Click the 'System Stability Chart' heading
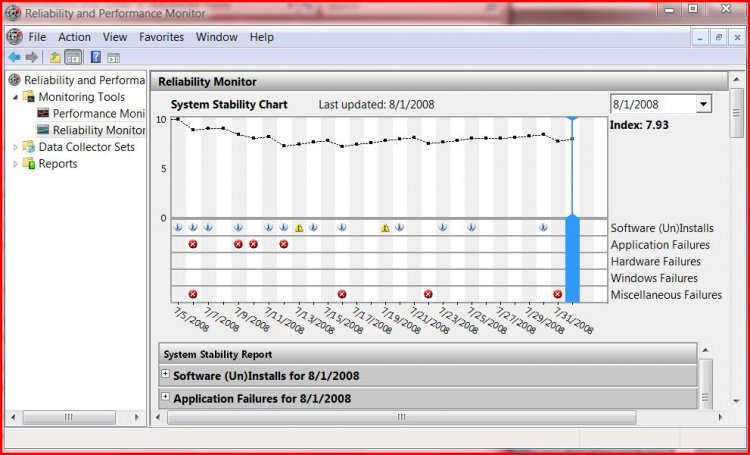Viewport: 750px width, 455px height. tap(229, 104)
